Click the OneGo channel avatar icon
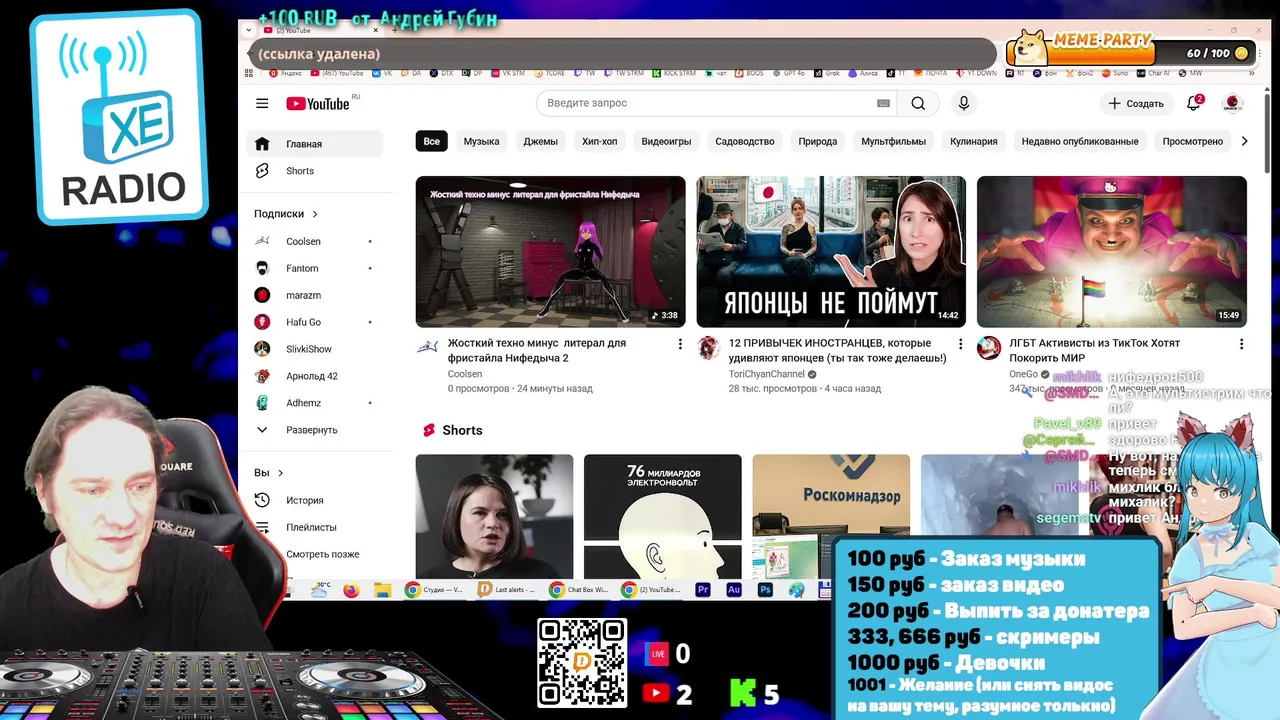The height and width of the screenshot is (720, 1280). click(989, 347)
